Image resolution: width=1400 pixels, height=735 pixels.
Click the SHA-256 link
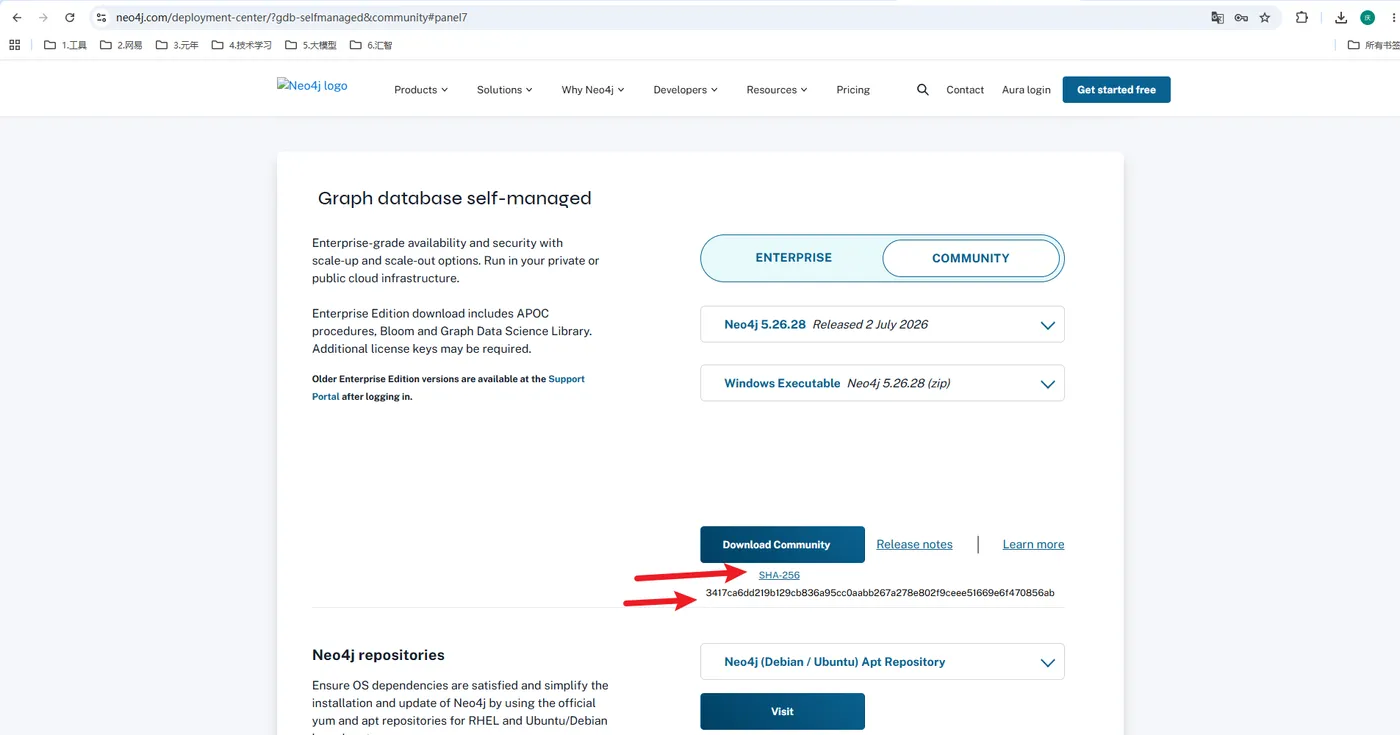coord(779,575)
